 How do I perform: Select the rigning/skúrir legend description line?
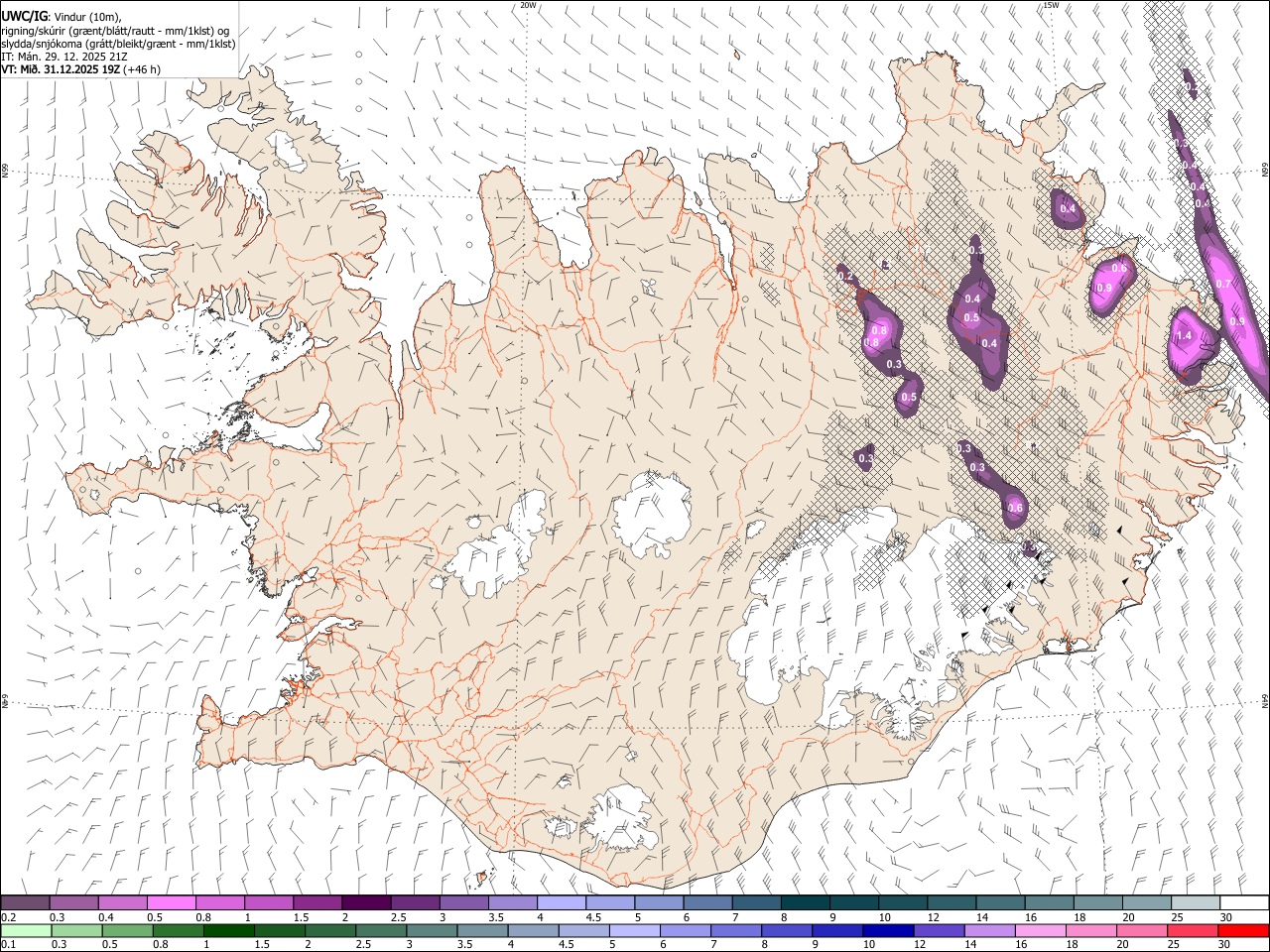[x=115, y=30]
